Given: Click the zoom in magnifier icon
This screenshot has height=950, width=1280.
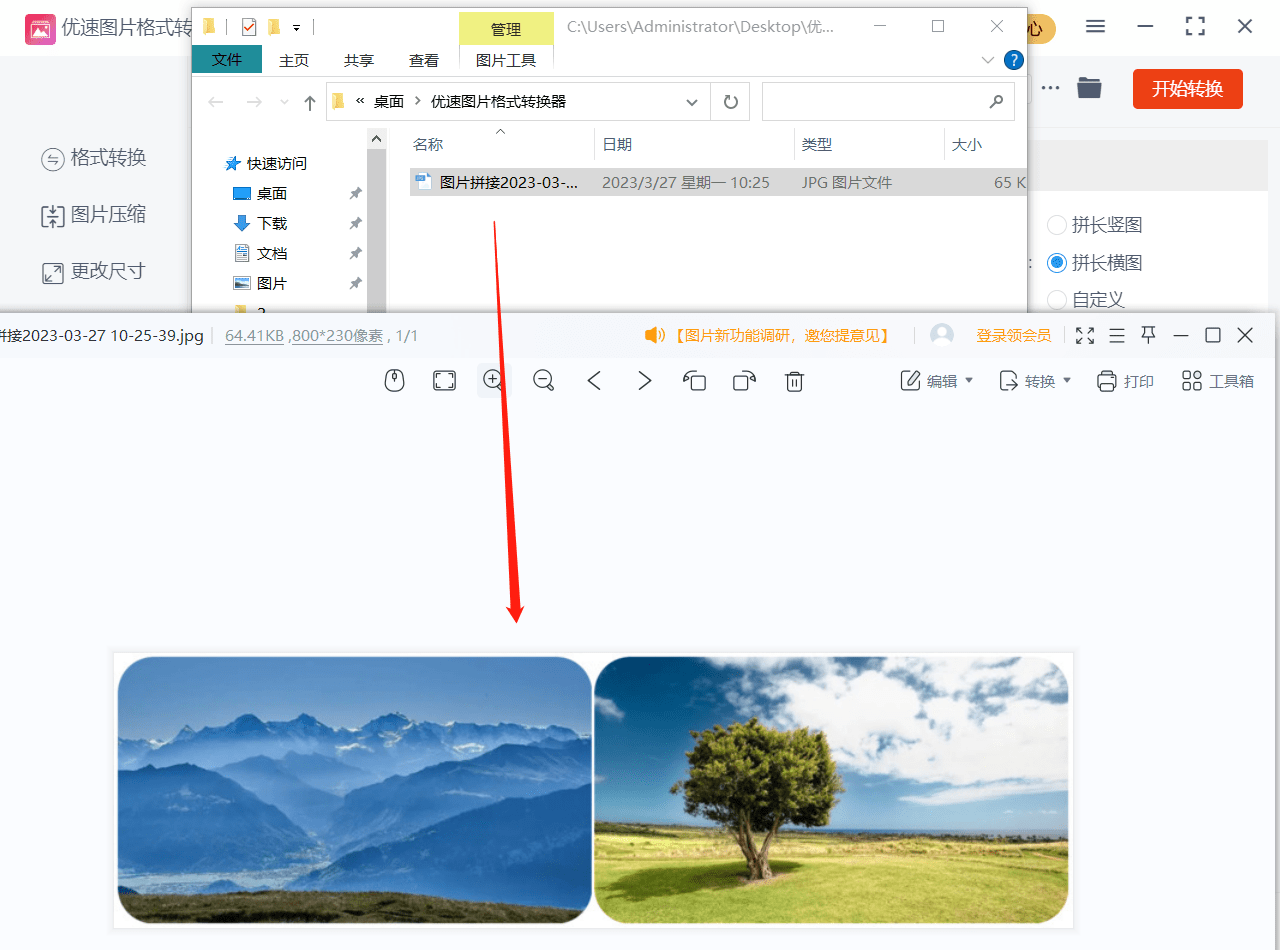Looking at the screenshot, I should point(492,380).
